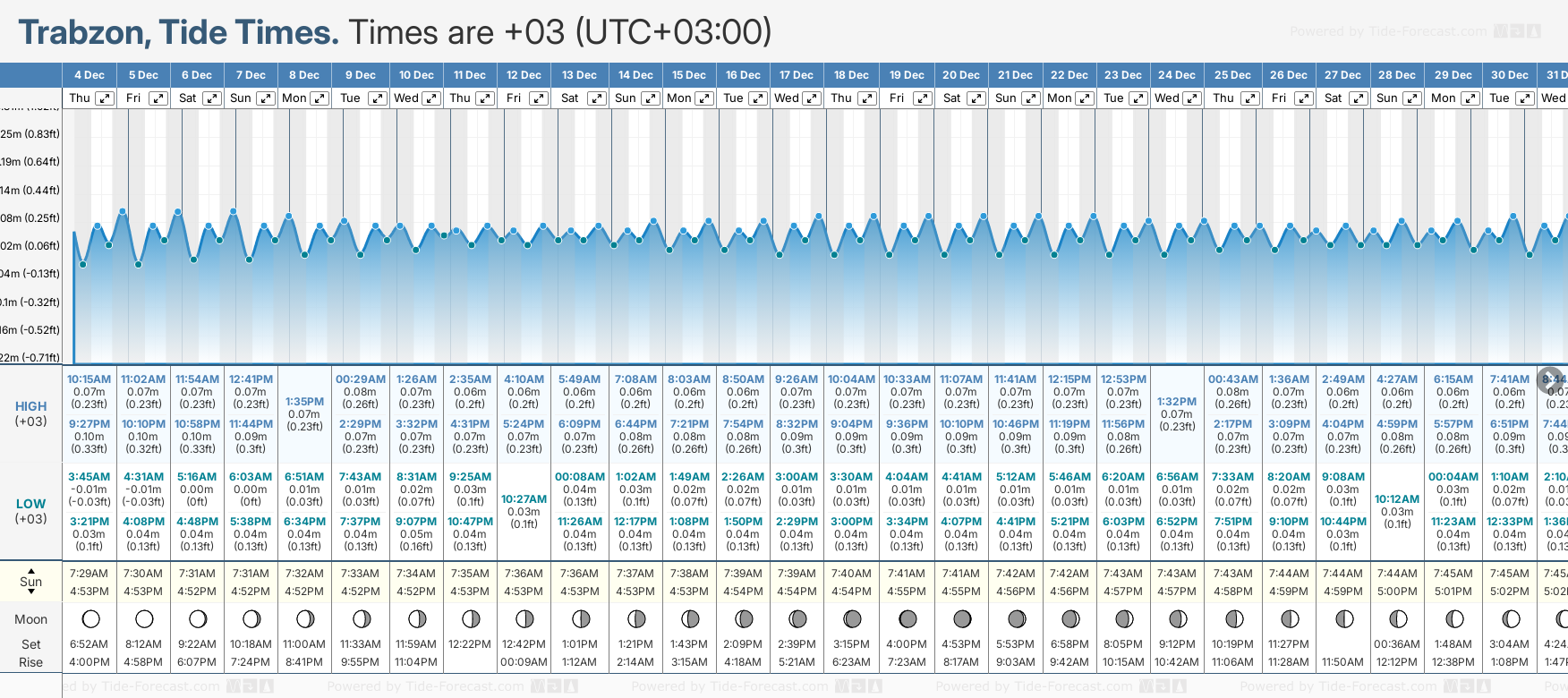Select the 12 Dec date header
The image size is (1568, 698).
[524, 75]
